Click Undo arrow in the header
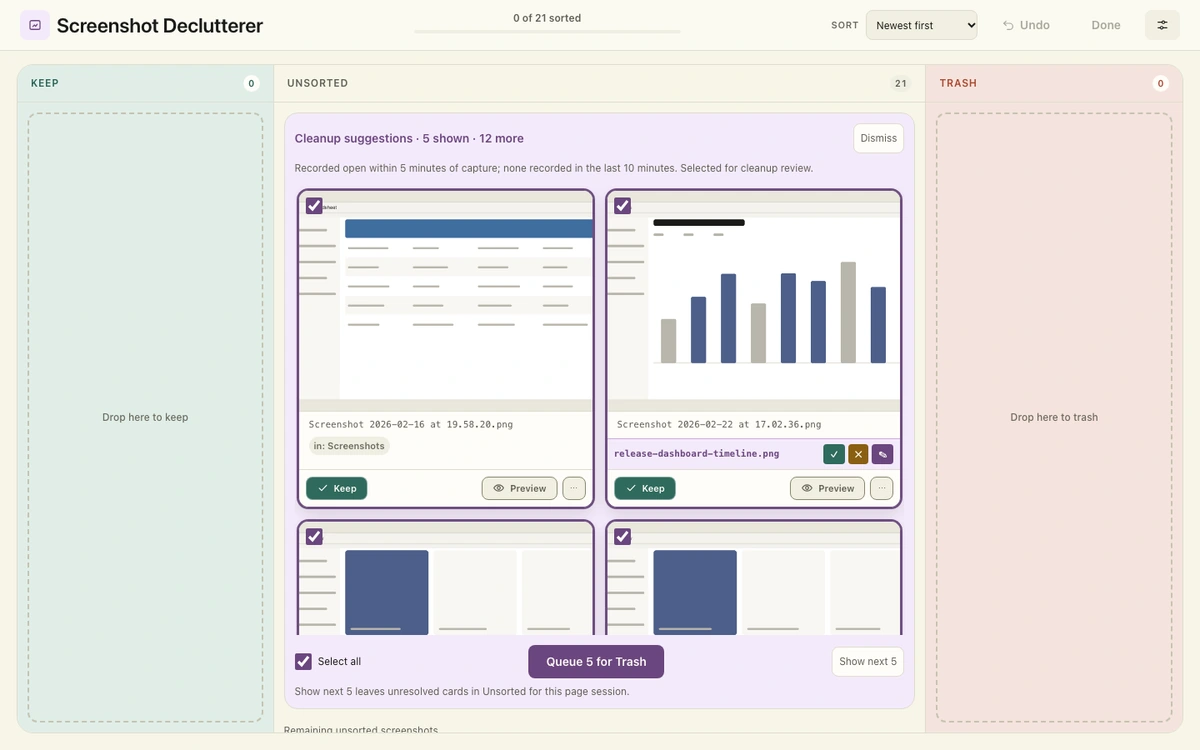This screenshot has height=750, width=1200. click(x=1026, y=25)
